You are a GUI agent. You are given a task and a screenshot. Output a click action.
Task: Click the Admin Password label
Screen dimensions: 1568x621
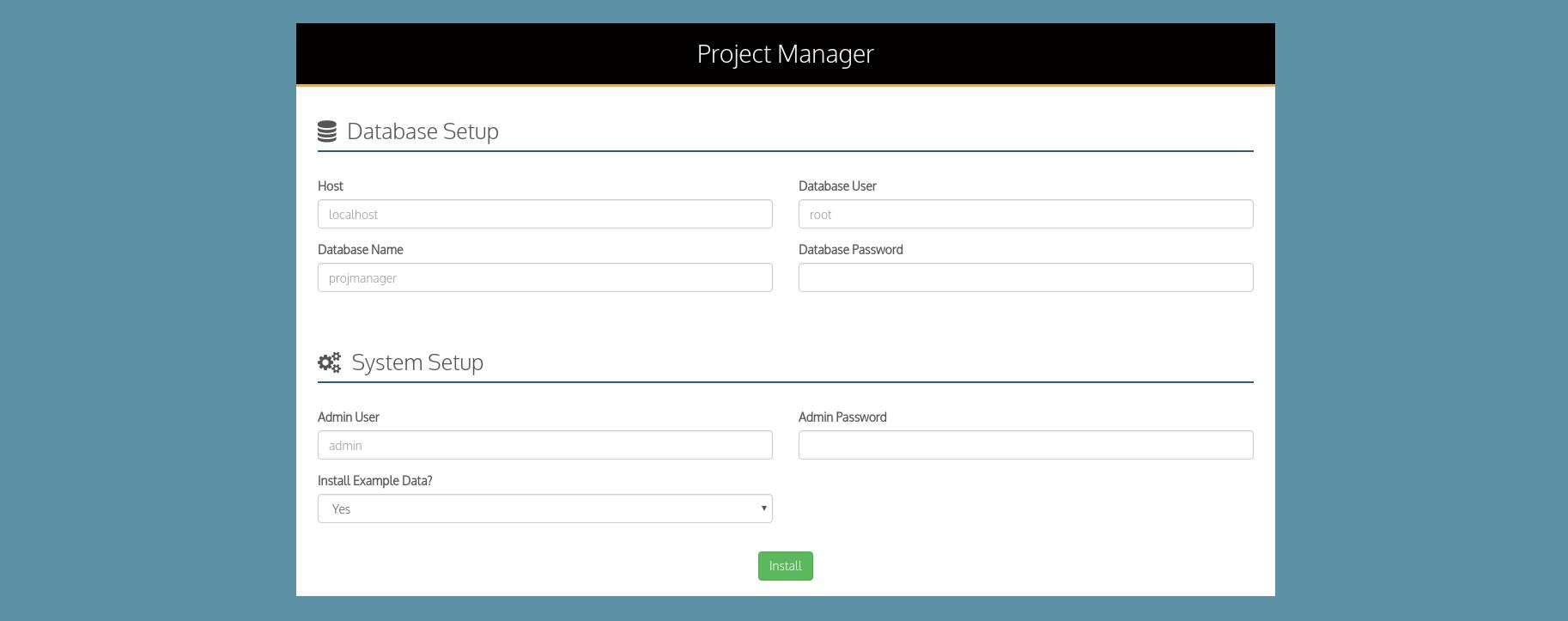point(842,417)
